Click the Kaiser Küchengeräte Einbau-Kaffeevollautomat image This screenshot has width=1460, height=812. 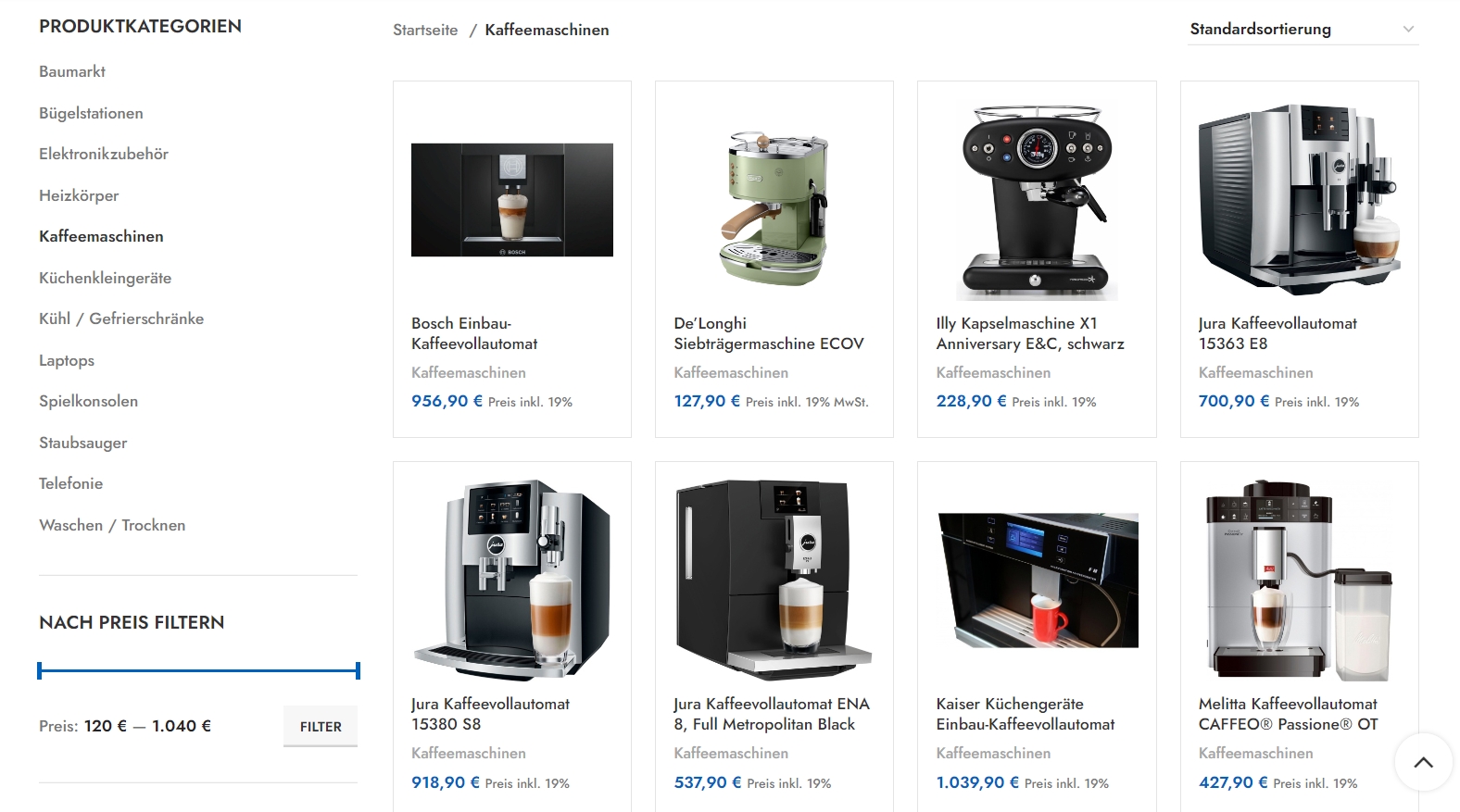pos(1037,581)
